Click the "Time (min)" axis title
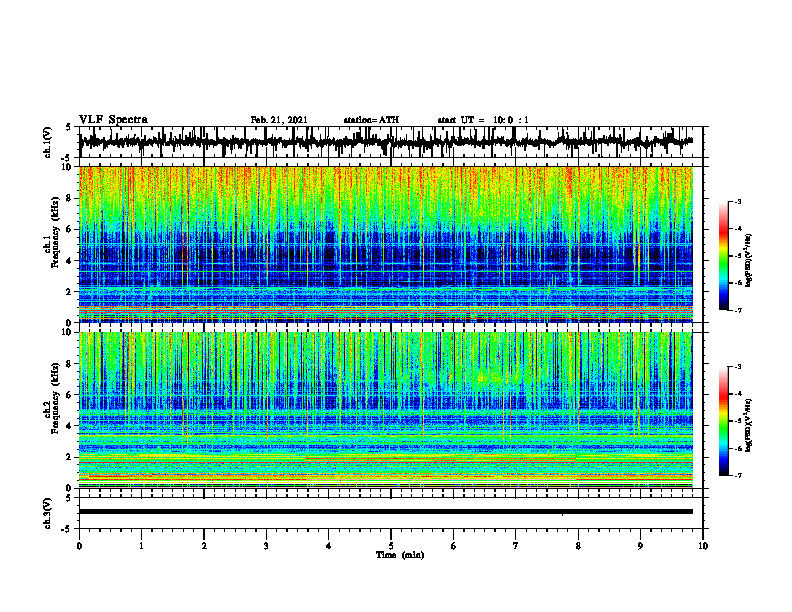The width and height of the screenshot is (792, 612). (400, 555)
